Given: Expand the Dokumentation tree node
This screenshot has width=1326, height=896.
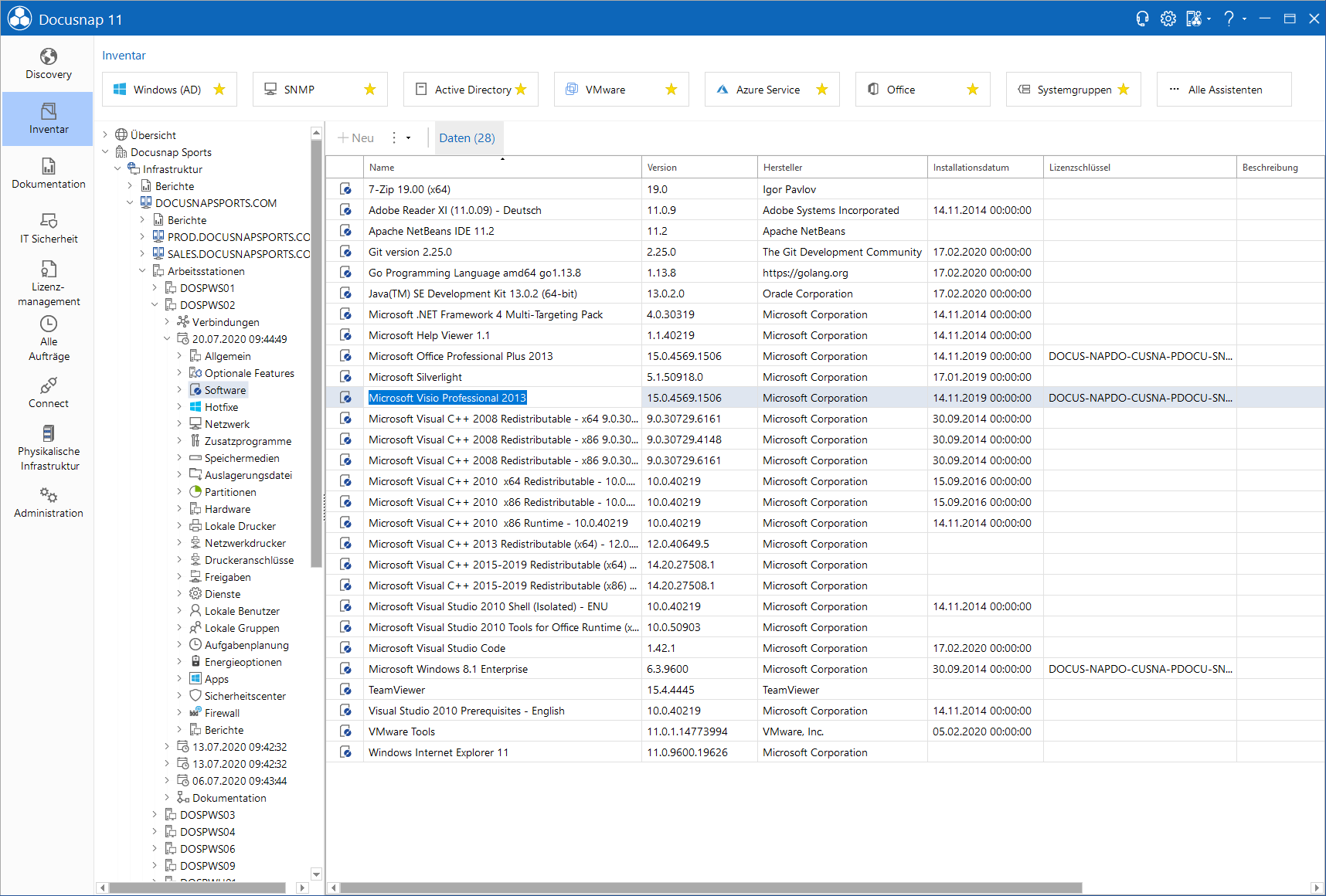Looking at the screenshot, I should click(168, 798).
